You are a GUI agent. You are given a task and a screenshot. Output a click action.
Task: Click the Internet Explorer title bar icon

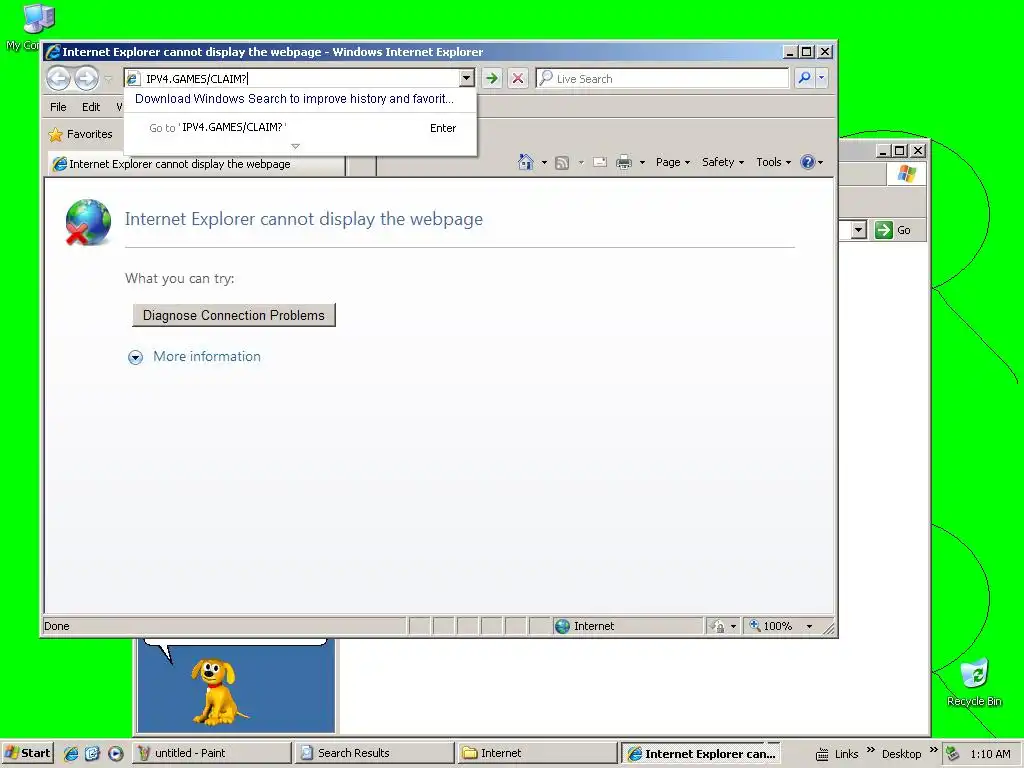54,52
